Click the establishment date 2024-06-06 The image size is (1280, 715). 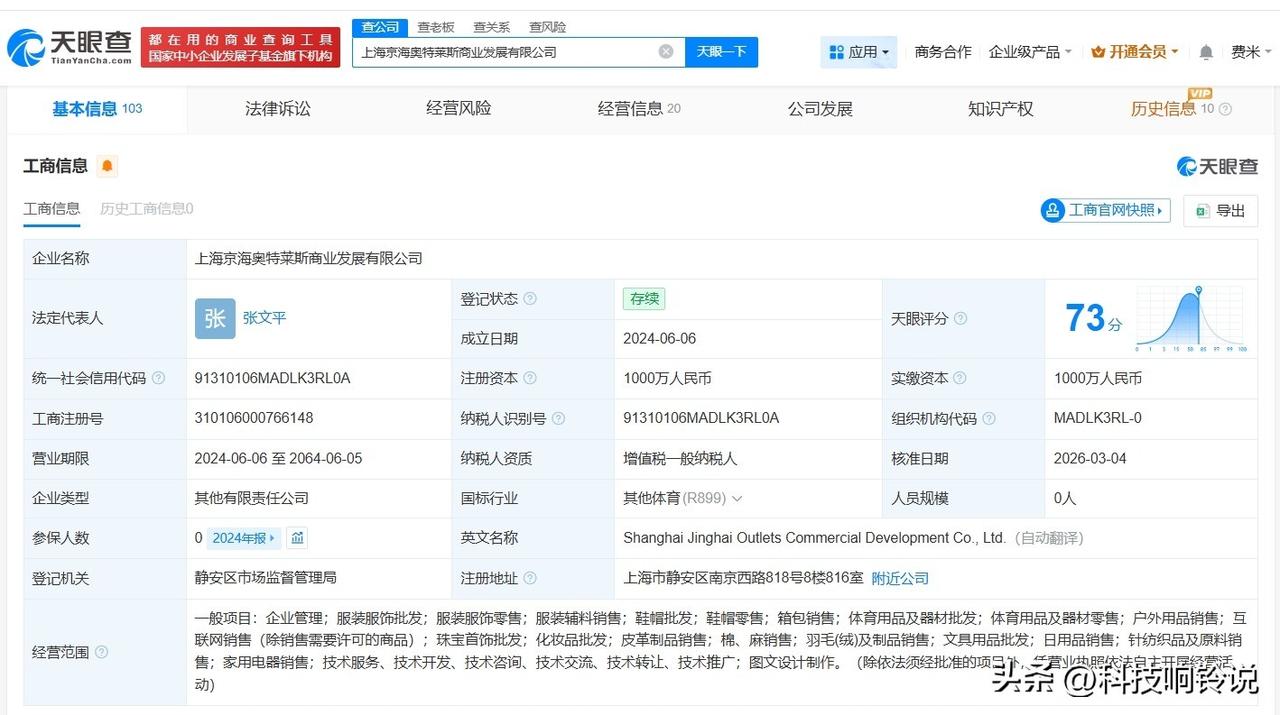click(659, 339)
